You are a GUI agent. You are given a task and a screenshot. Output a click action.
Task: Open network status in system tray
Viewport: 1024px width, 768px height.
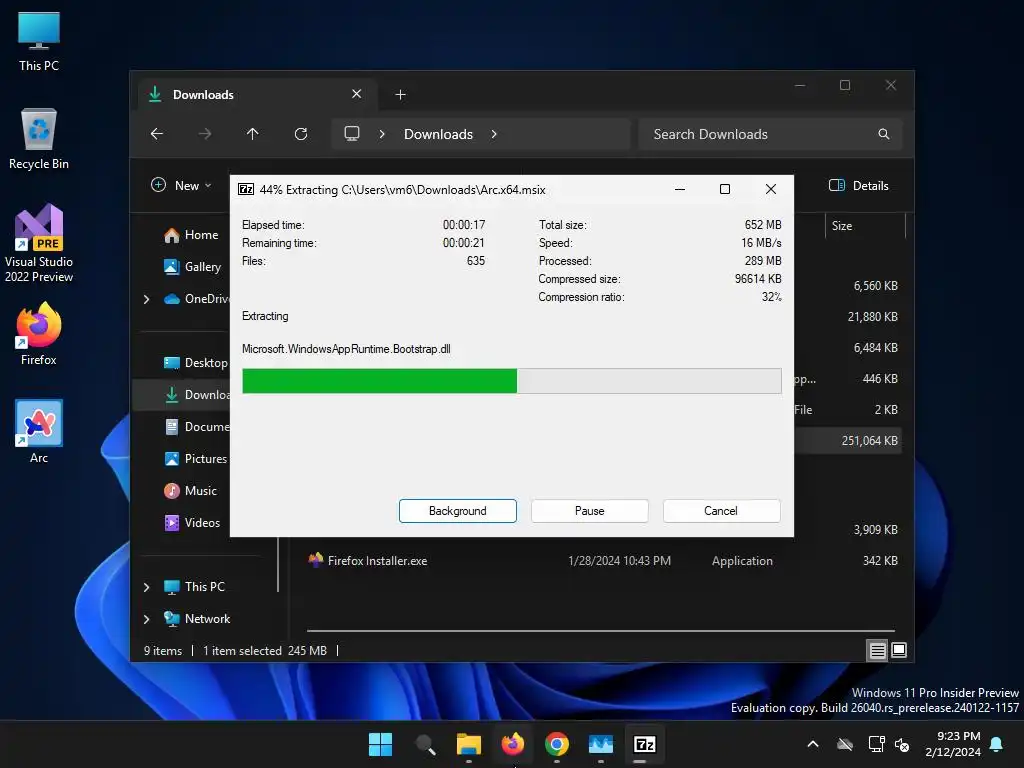point(876,744)
